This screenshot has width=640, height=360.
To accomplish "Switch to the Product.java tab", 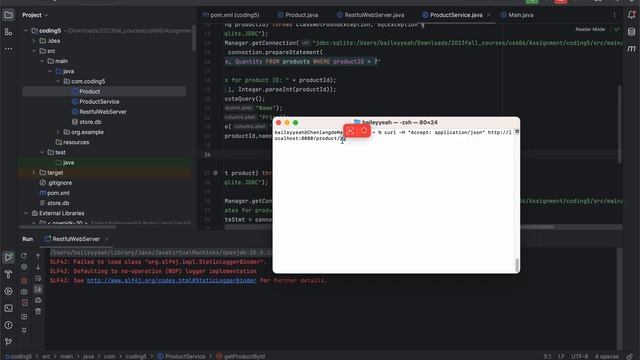I will point(298,15).
